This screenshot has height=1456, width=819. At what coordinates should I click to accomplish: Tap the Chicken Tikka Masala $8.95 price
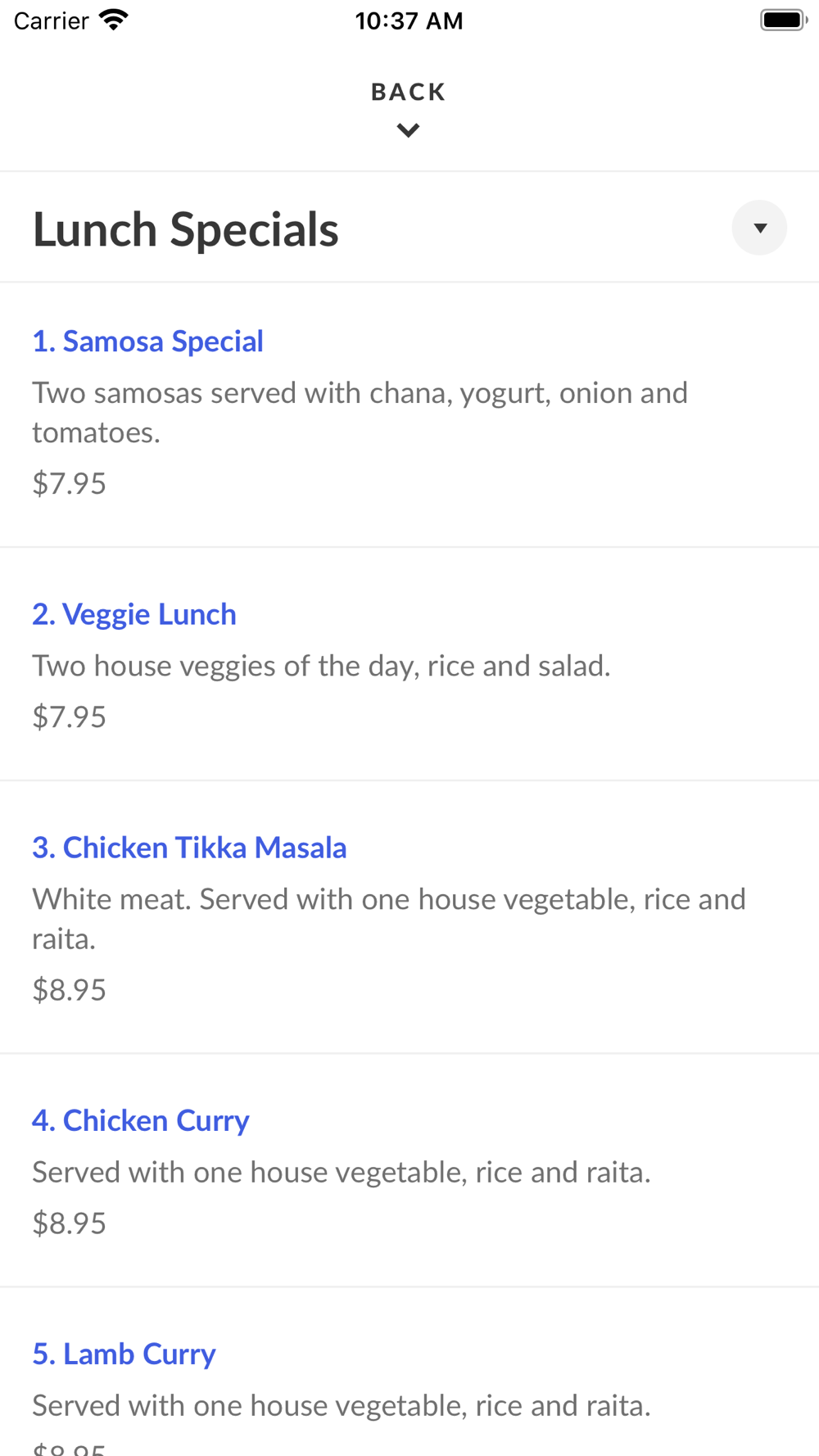[70, 989]
